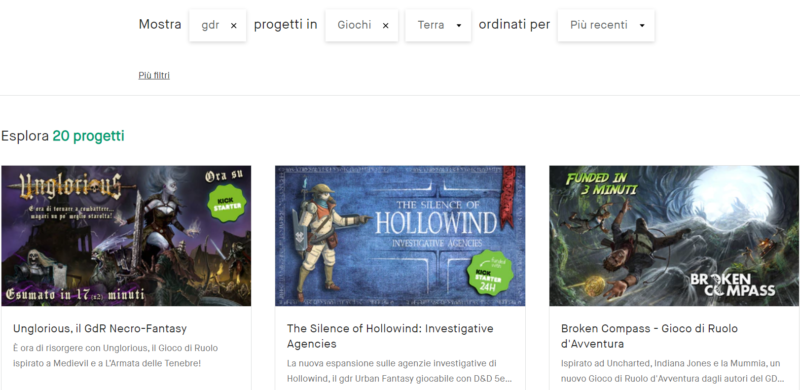Viewport: 800px width, 390px height.
Task: Click the Kickstarter 24H badge on Hollowind image
Action: pyautogui.click(x=489, y=273)
